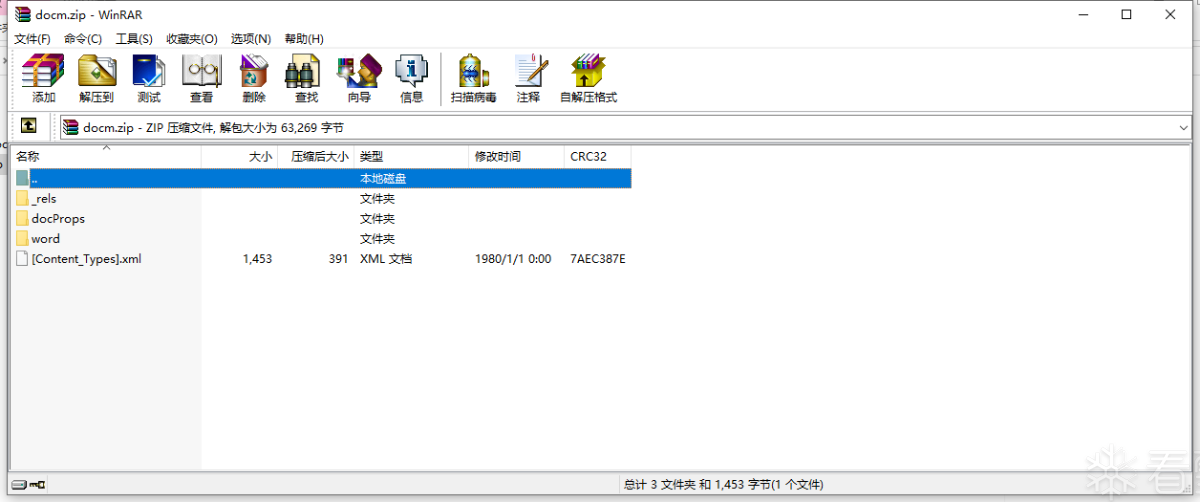Click the [Content_Types].xml file icon

[x=22, y=258]
